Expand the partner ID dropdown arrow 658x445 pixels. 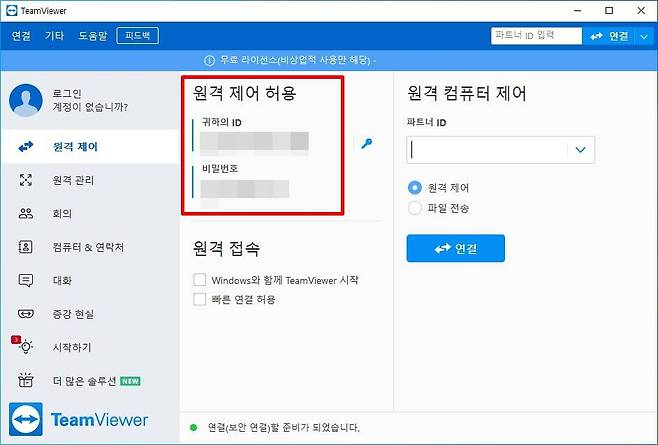580,150
